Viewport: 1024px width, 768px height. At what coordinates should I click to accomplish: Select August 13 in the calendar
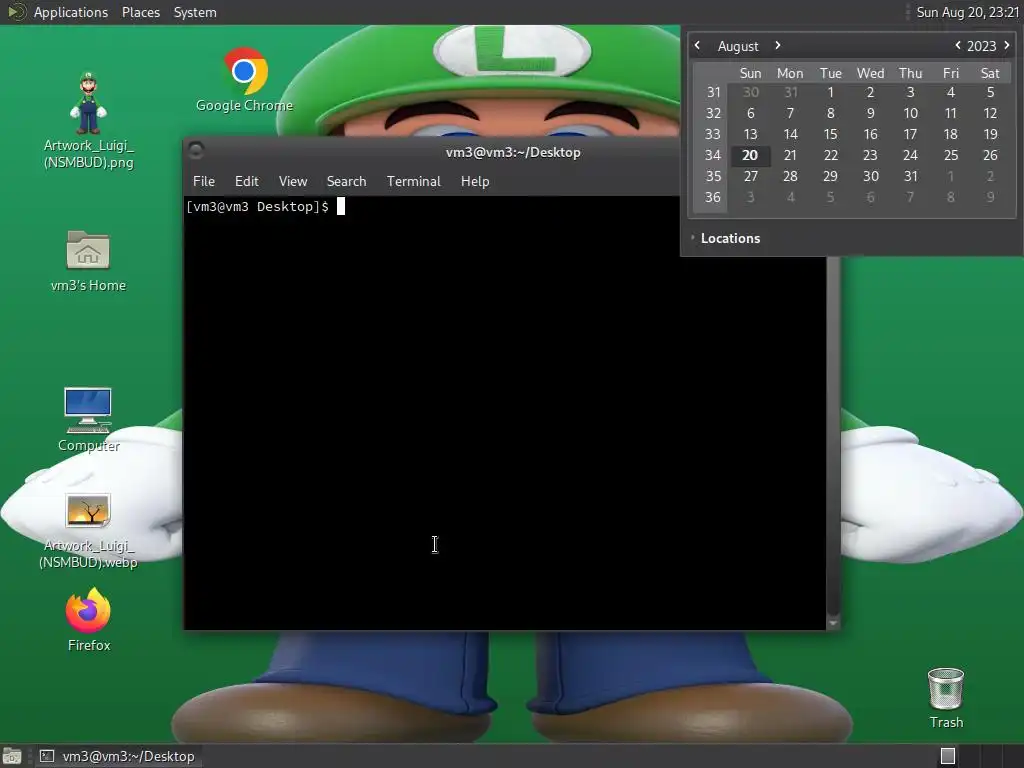[x=750, y=135]
